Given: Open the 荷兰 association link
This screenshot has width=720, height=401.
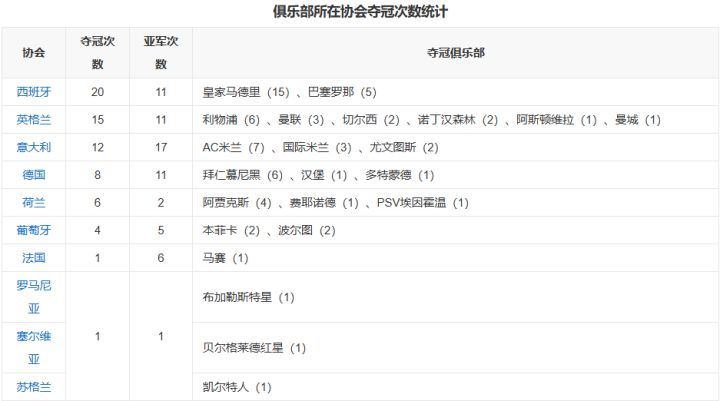Looking at the screenshot, I should [x=34, y=203].
